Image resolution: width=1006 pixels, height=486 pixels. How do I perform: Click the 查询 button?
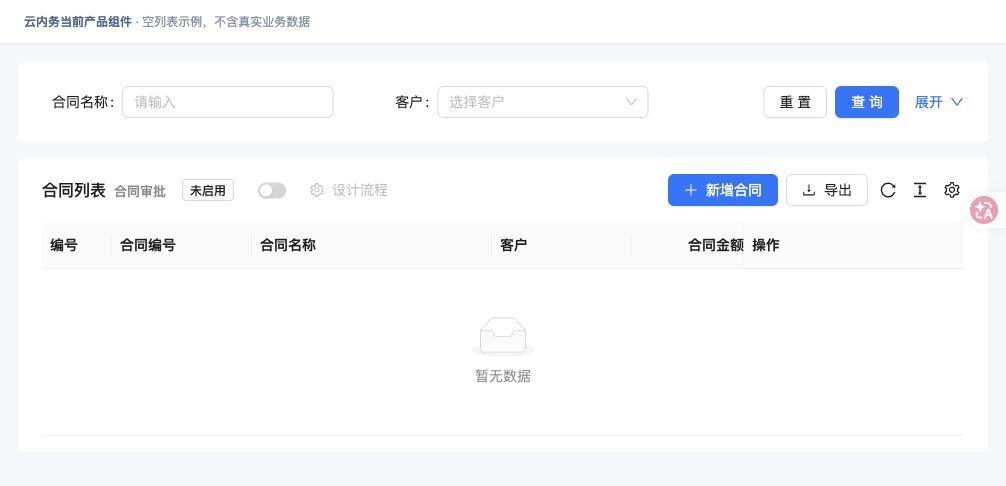coord(867,102)
